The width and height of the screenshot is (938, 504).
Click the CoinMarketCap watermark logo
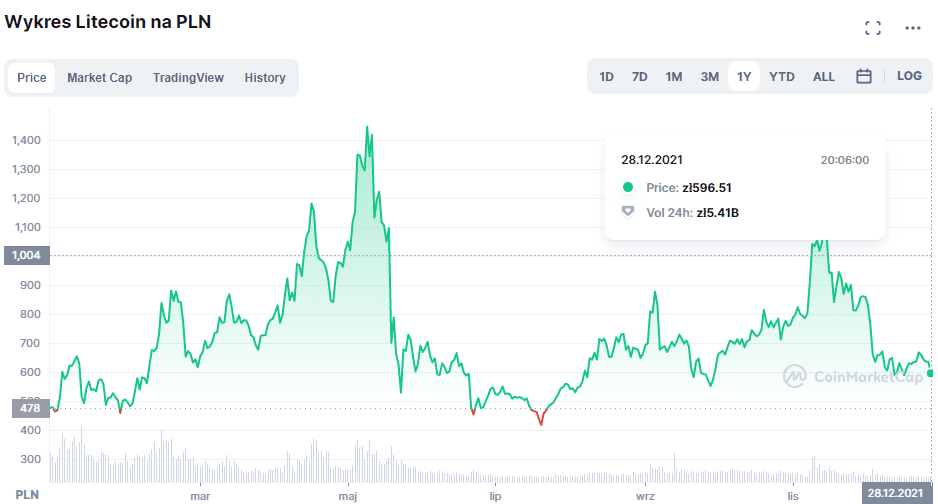click(795, 376)
